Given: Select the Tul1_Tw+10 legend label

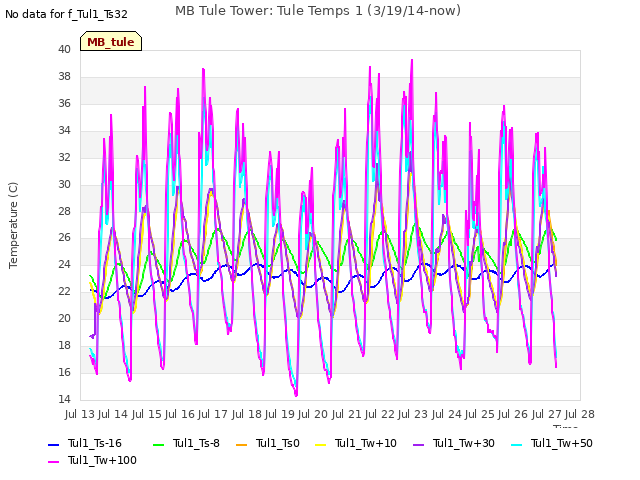Looking at the screenshot, I should click(x=366, y=444).
